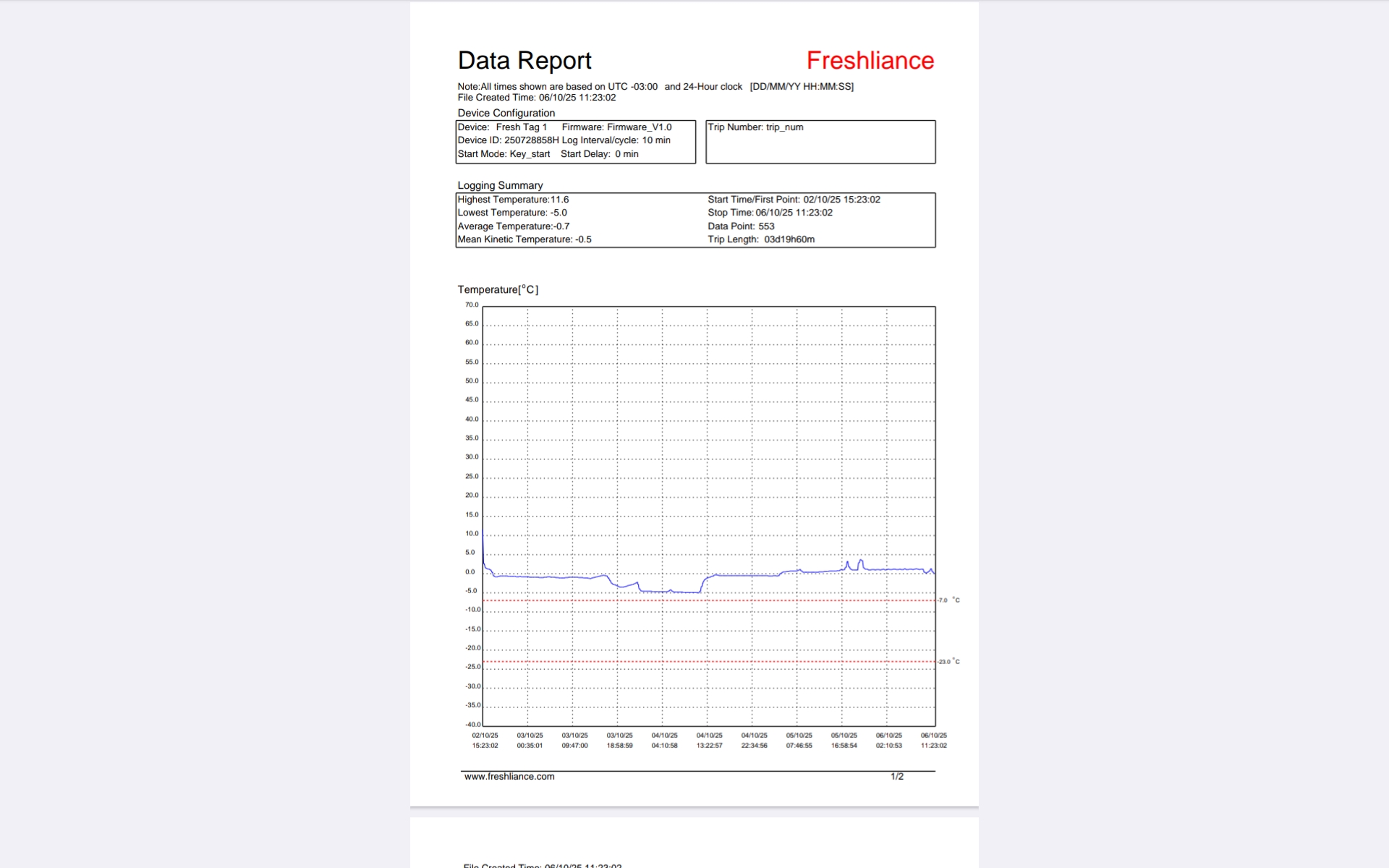Click the Highest Temperature 11.6 entry

tap(513, 200)
